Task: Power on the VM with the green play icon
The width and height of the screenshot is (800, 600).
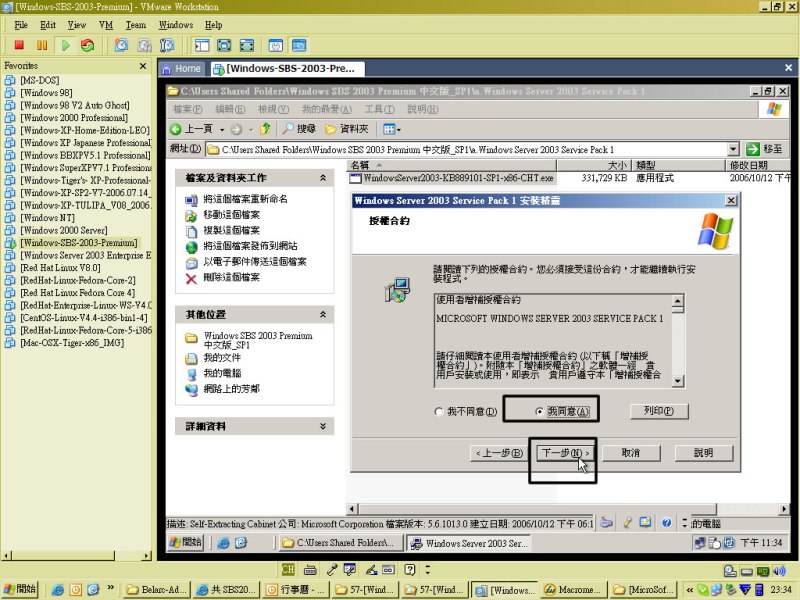Action: pyautogui.click(x=65, y=45)
